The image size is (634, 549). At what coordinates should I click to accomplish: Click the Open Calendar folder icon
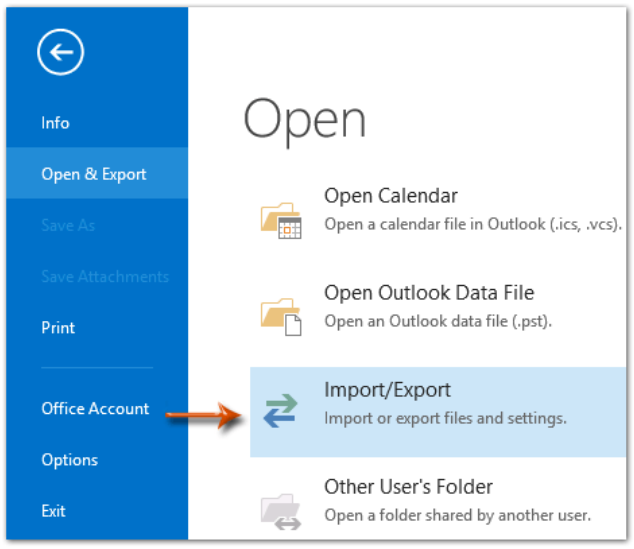[281, 221]
